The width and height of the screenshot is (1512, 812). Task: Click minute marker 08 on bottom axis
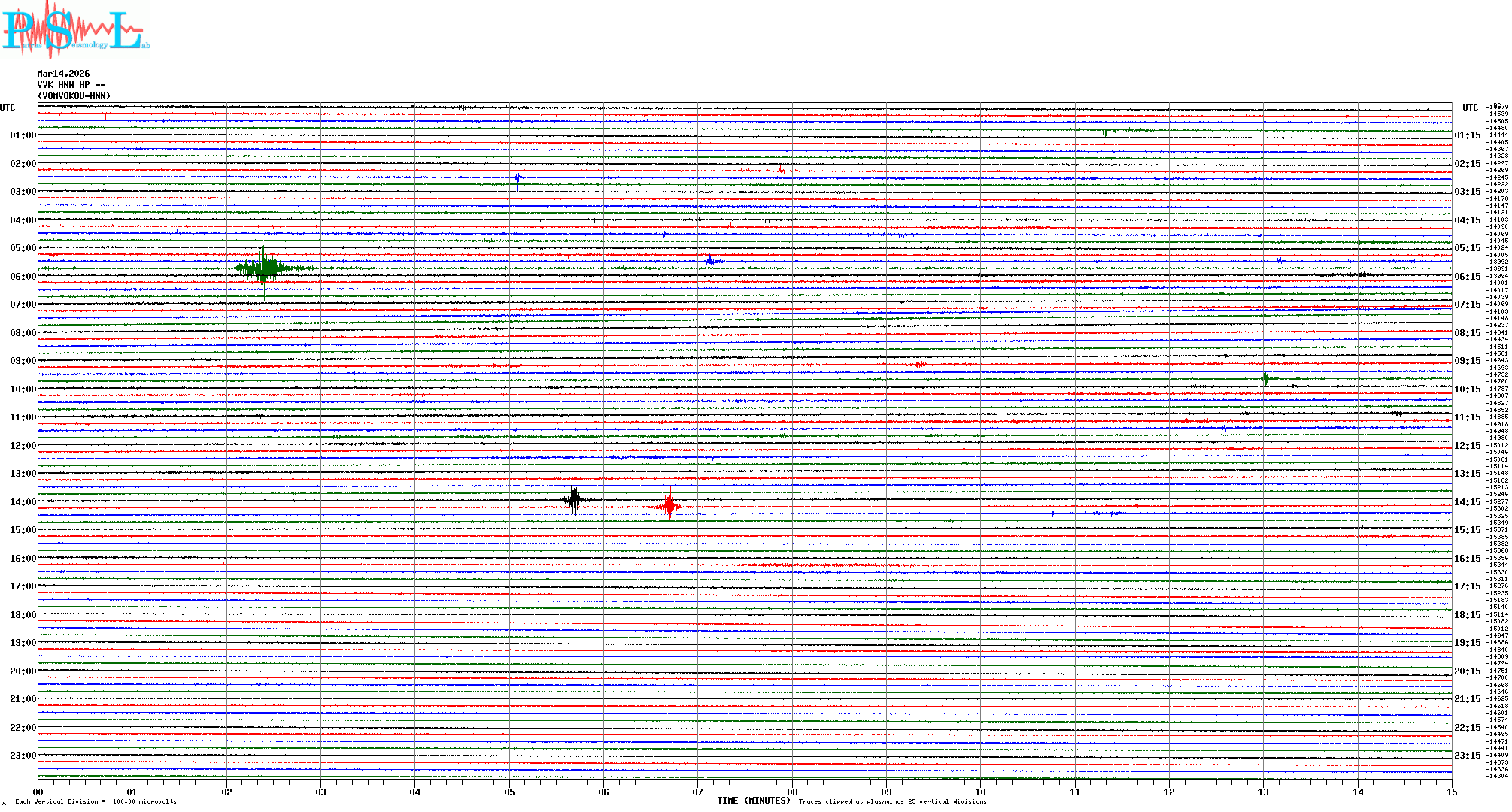(792, 792)
